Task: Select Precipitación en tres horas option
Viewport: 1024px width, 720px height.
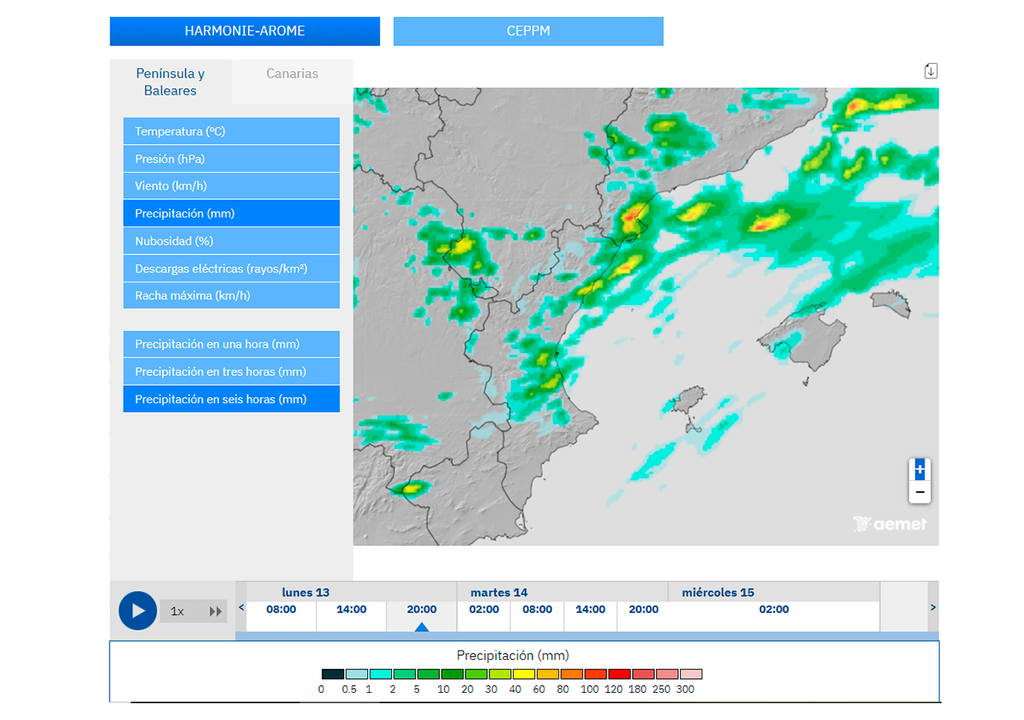Action: point(231,372)
